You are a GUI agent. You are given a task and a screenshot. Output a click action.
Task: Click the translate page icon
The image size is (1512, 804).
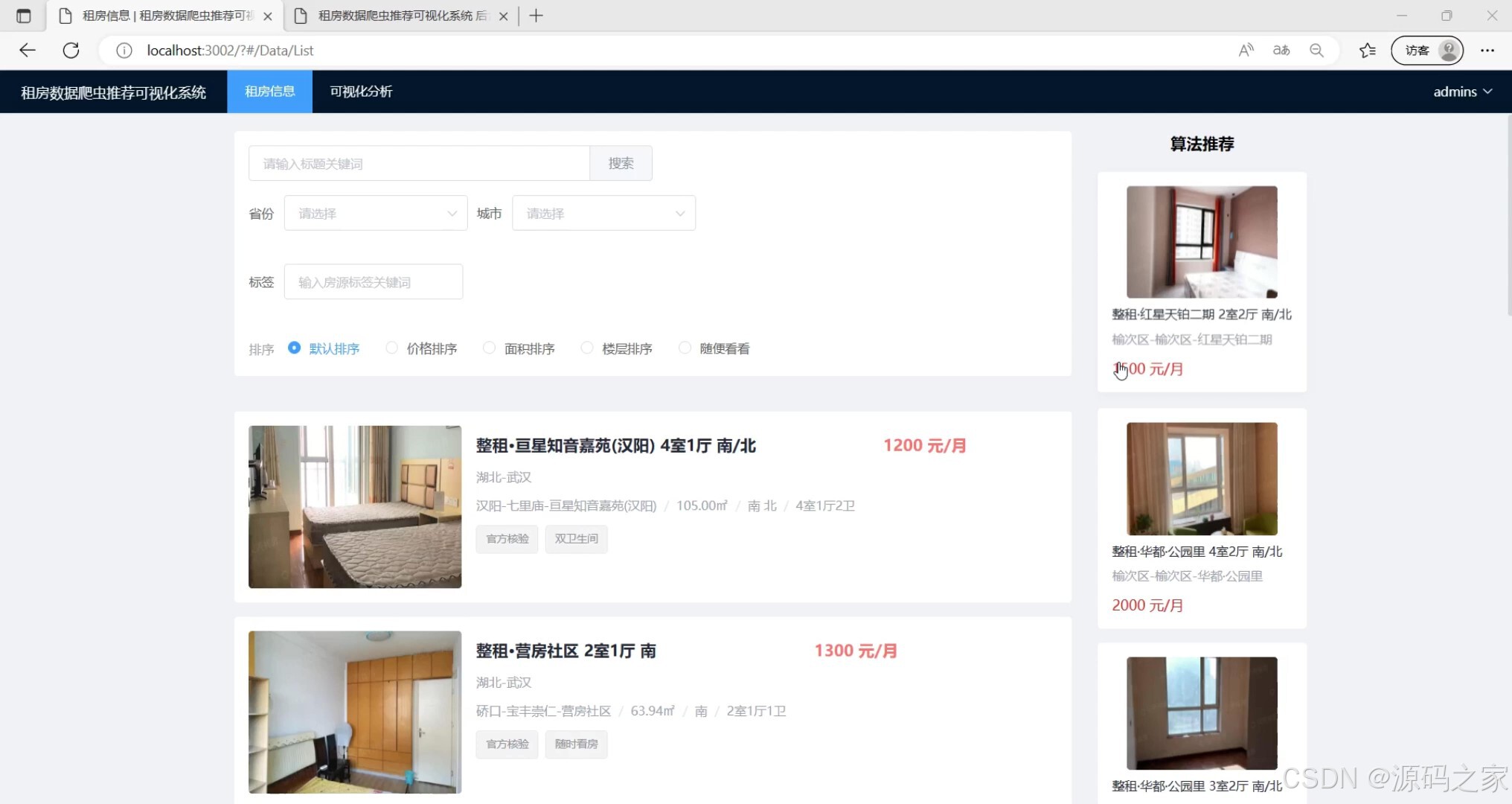tap(1281, 50)
